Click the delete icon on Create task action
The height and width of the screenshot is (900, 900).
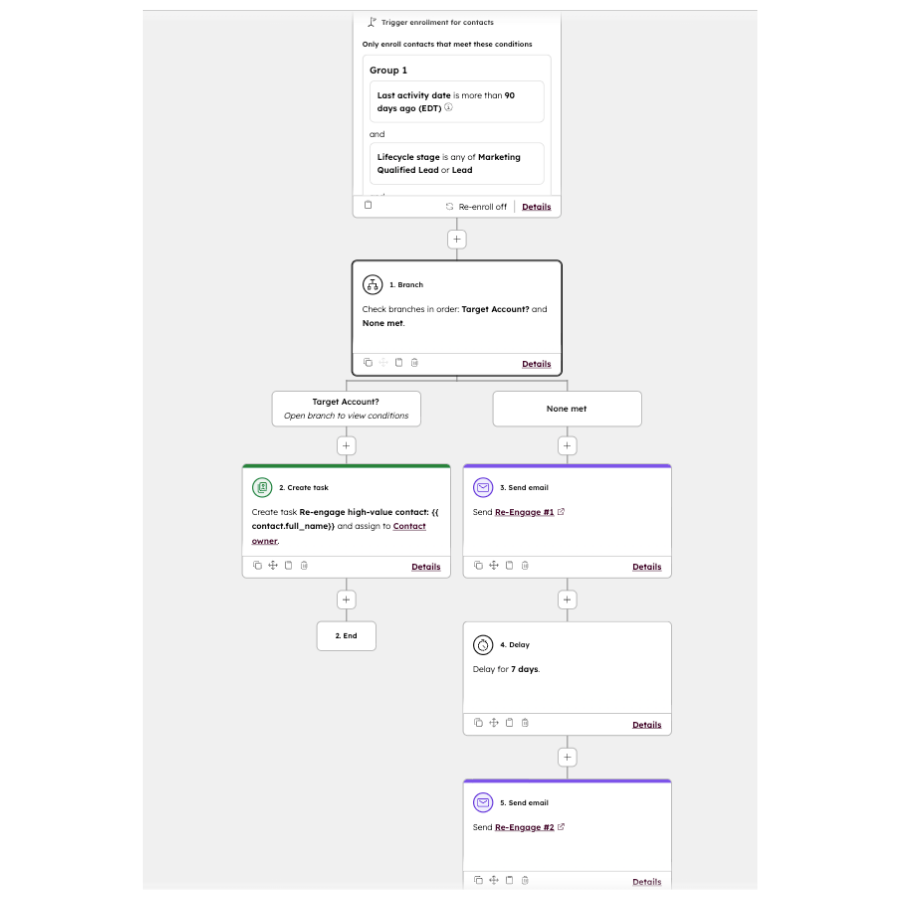tap(304, 566)
